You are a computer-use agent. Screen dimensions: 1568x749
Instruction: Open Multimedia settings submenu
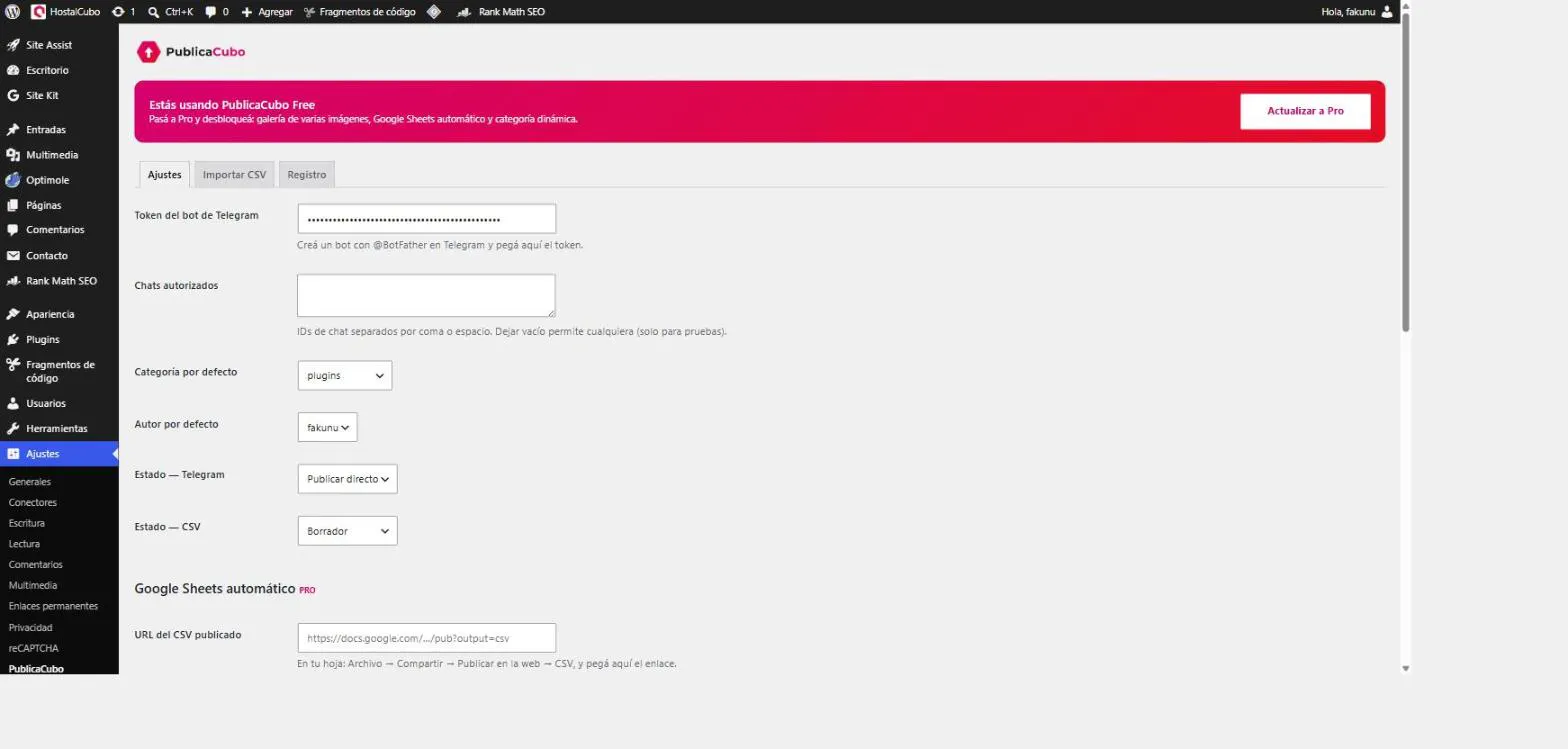pos(33,585)
